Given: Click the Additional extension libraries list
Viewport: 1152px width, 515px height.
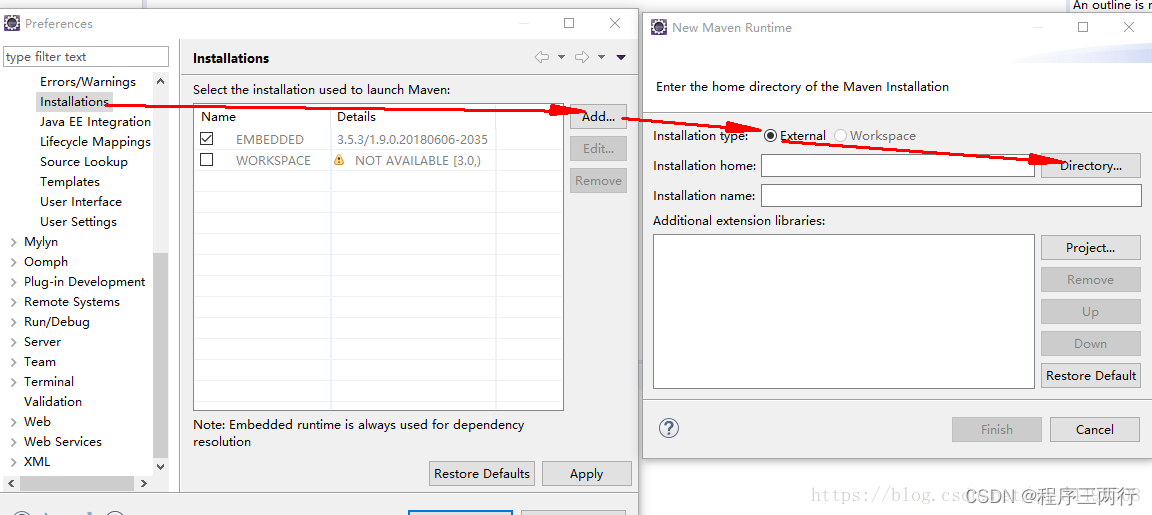Looking at the screenshot, I should (x=843, y=311).
